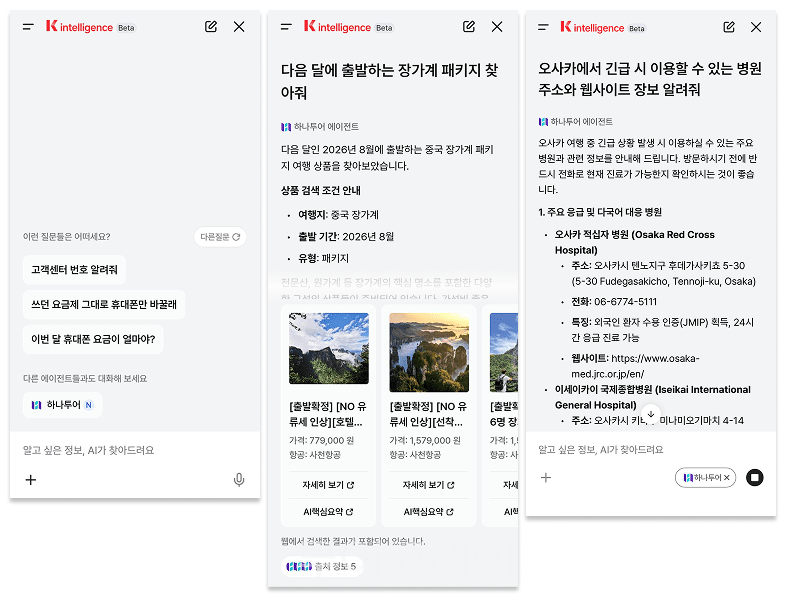This screenshot has height=596, width=786.
Task: Start new chat in right panel
Action: [x=729, y=27]
